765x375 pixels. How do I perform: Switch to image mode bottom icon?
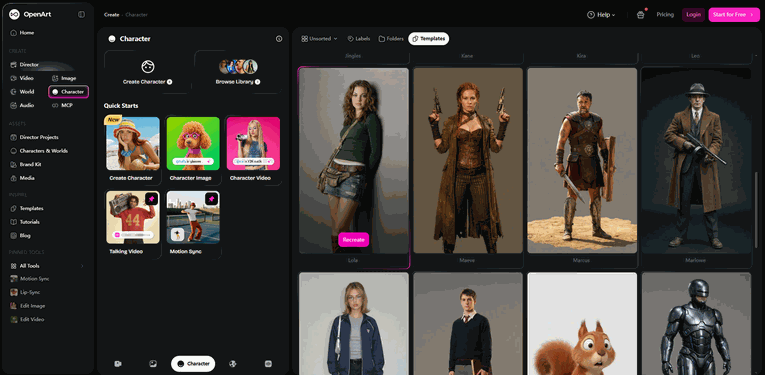point(153,364)
